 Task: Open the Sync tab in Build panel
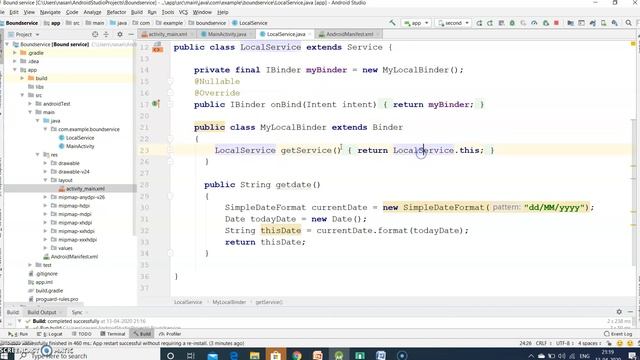click(77, 312)
